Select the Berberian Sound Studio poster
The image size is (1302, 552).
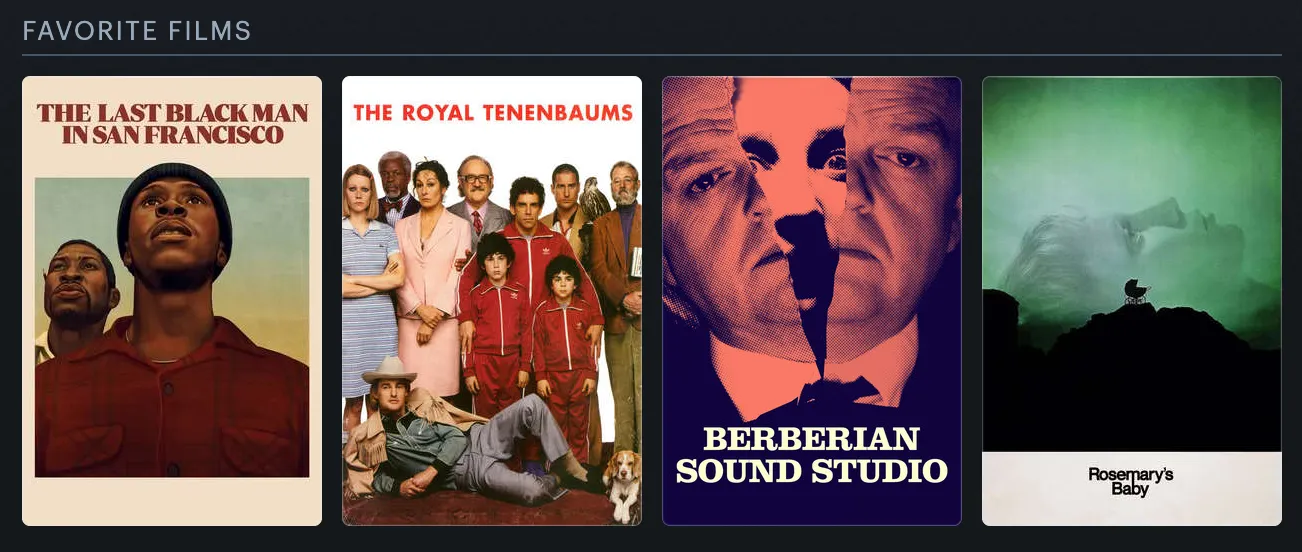coord(812,301)
